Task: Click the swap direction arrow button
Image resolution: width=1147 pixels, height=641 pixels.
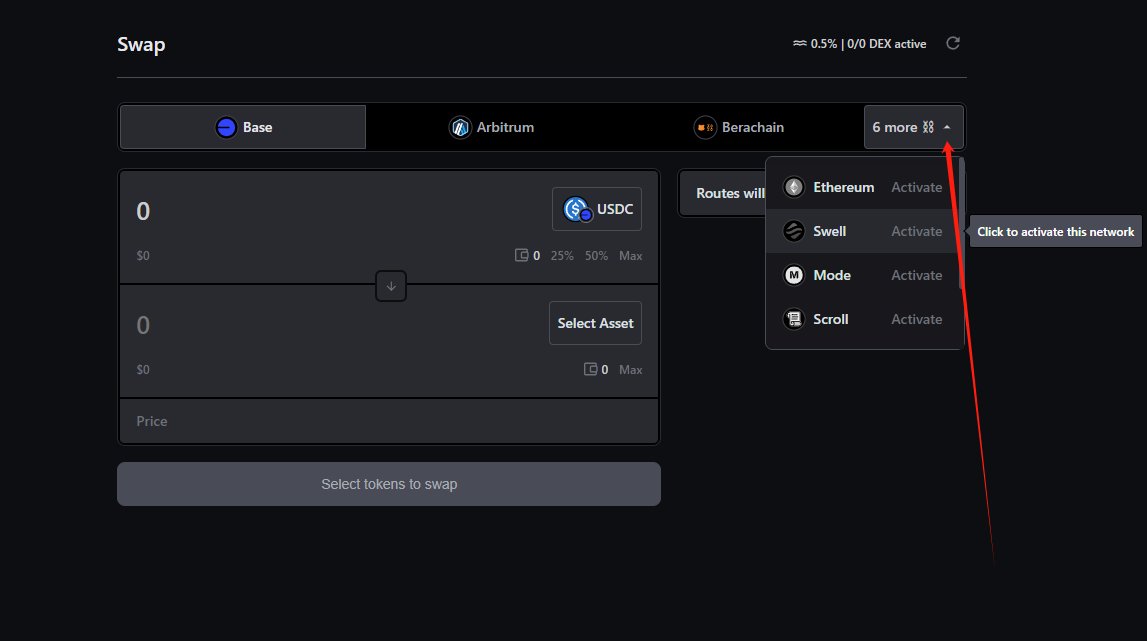Action: (391, 286)
